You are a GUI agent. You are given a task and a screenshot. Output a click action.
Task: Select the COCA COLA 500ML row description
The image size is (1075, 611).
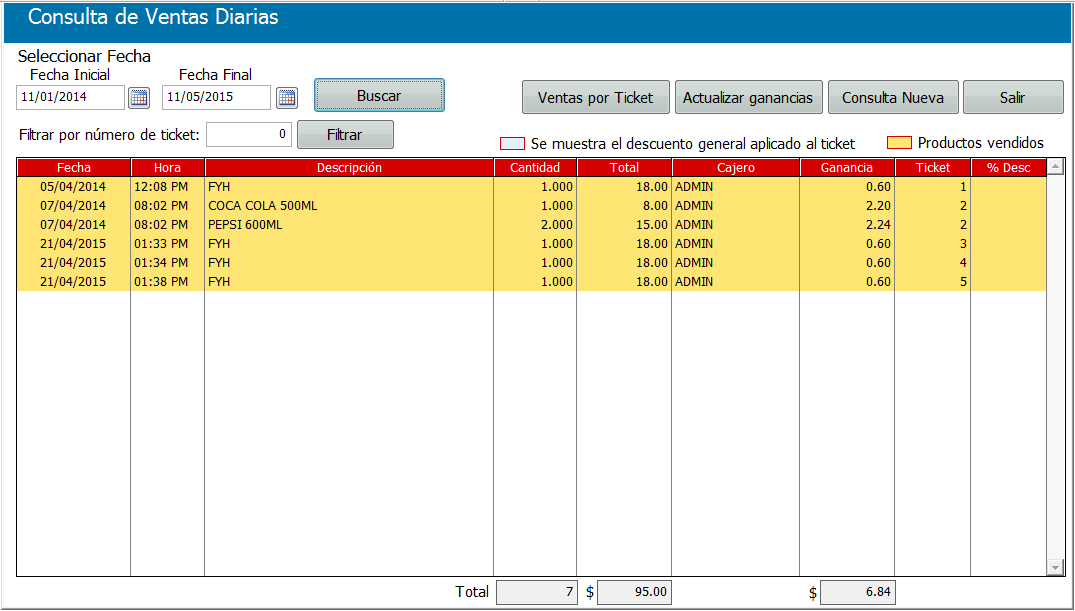349,206
